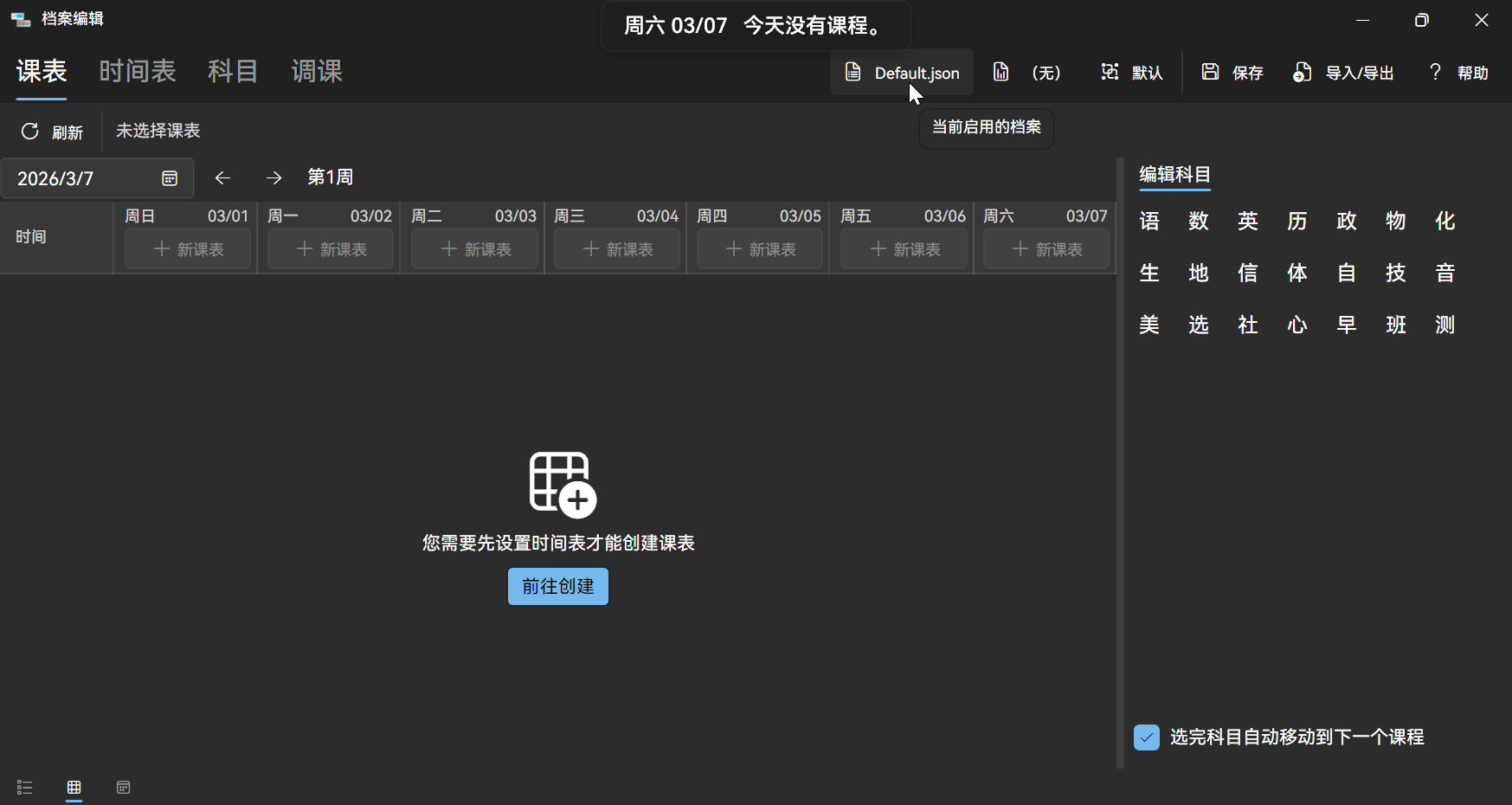This screenshot has width=1512, height=805.
Task: Select calendar view icon at bottom-left bar
Action: 124,787
